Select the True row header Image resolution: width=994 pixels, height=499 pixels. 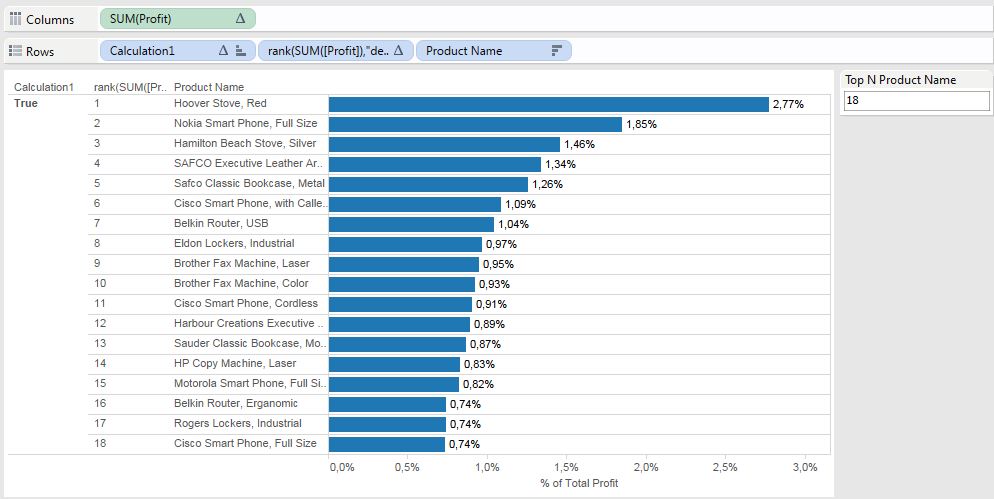(x=26, y=104)
